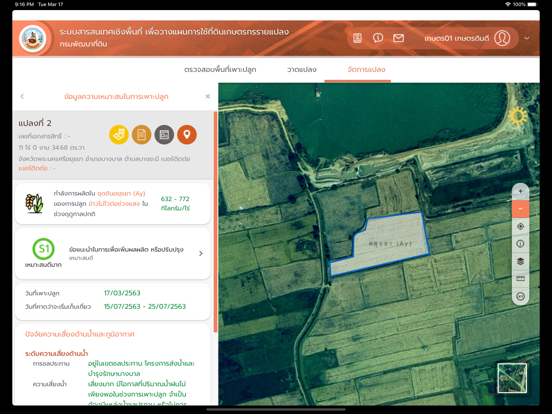Select the measure ruler map tool
This screenshot has height=414, width=552.
point(520,278)
